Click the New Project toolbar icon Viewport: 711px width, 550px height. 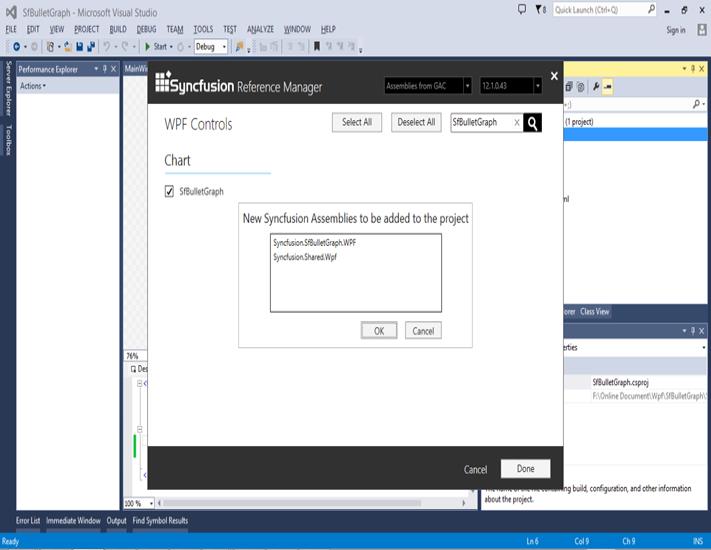tap(50, 46)
